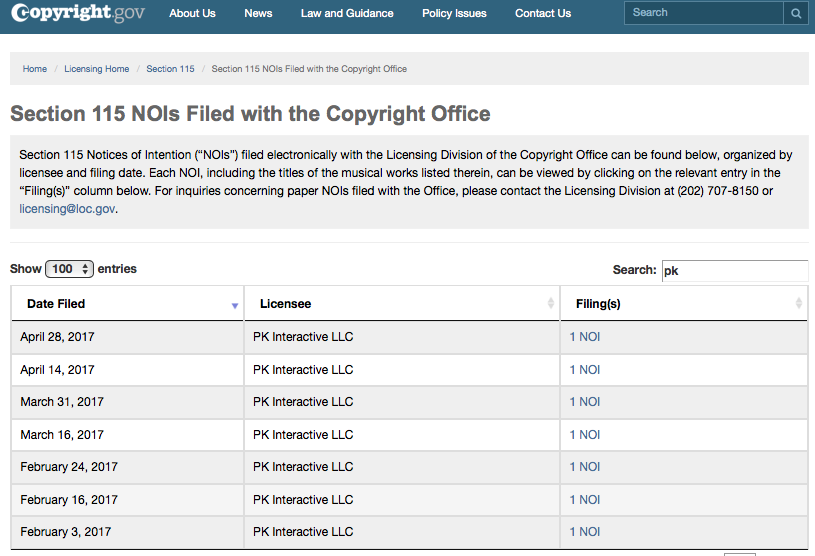Screen dimensions: 815x556
Task: Sort by Date Filed arrow
Action: pyautogui.click(x=235, y=304)
